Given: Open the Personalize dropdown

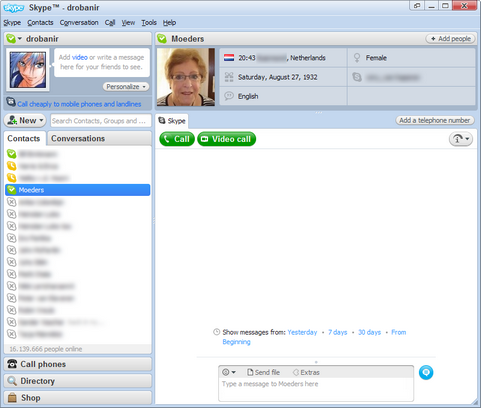Looking at the screenshot, I should (126, 87).
